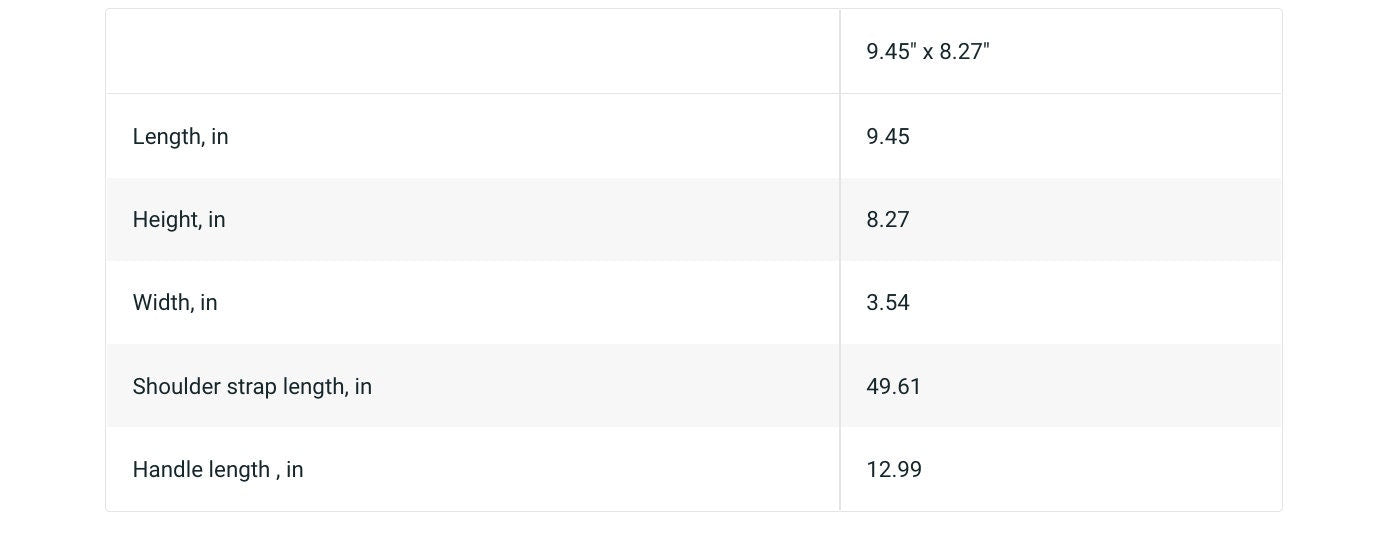Select the "Width, in" label
Screen dimensions: 1390x546
pyautogui.click(x=175, y=303)
